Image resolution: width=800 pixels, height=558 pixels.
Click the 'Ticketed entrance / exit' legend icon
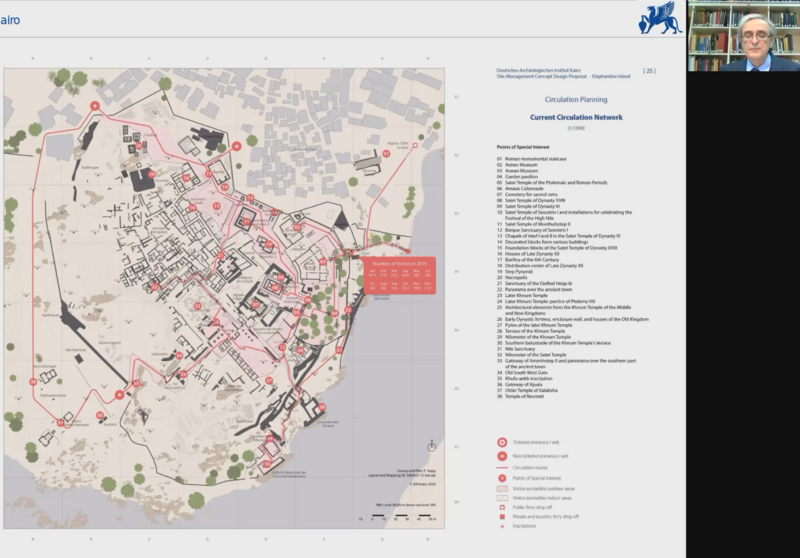[x=502, y=442]
